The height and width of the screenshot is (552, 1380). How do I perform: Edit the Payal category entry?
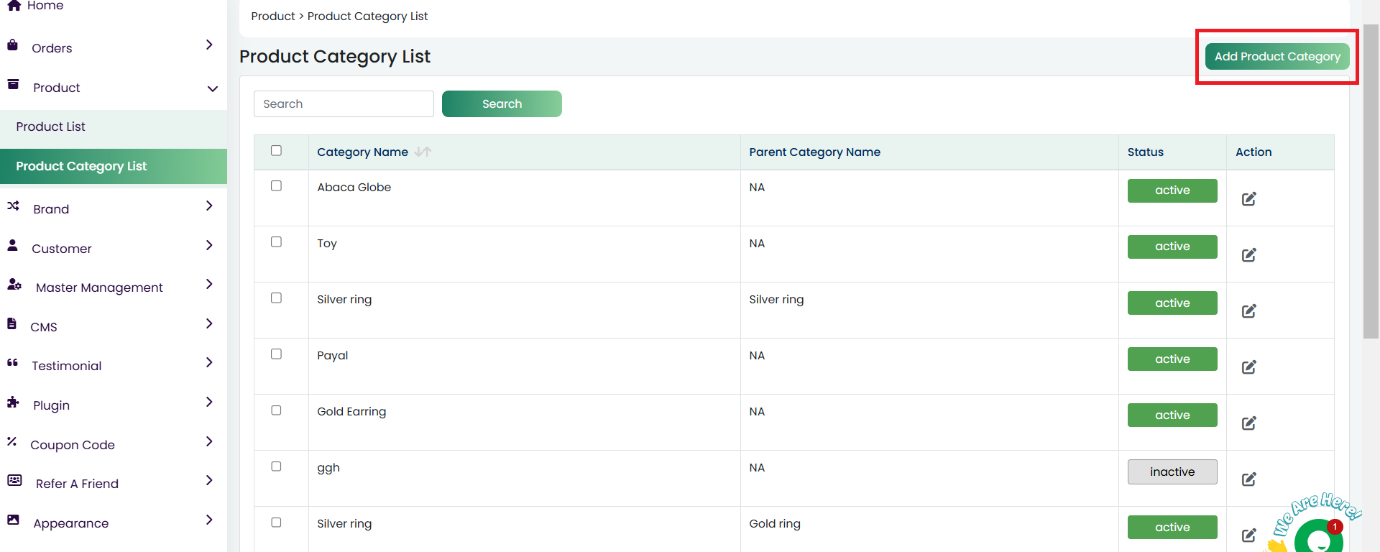(1248, 367)
